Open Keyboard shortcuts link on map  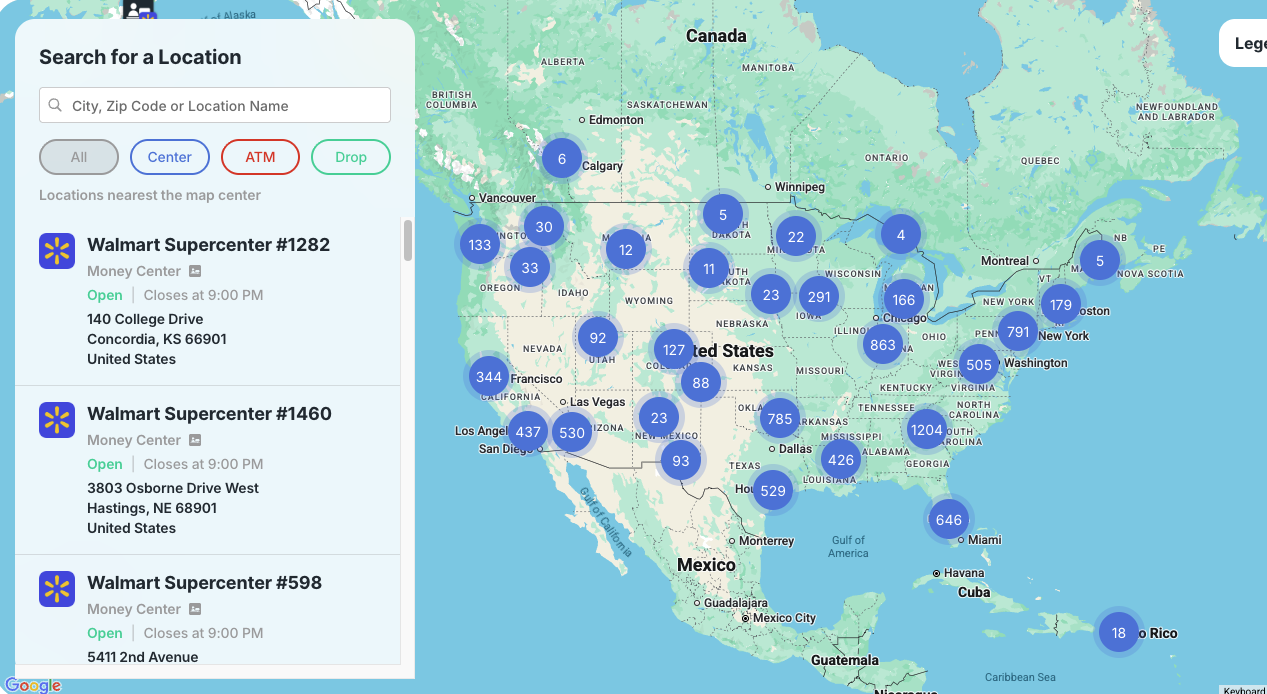click(1243, 690)
